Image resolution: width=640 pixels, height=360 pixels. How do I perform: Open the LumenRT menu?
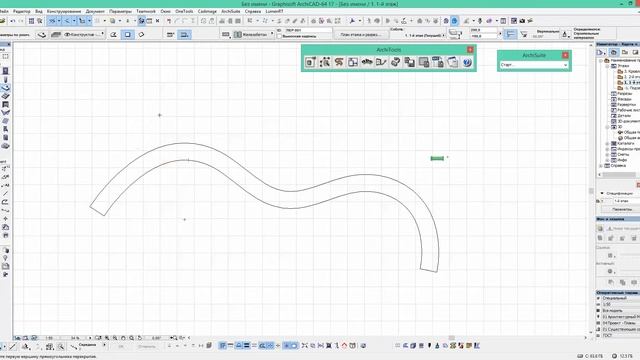tap(274, 11)
